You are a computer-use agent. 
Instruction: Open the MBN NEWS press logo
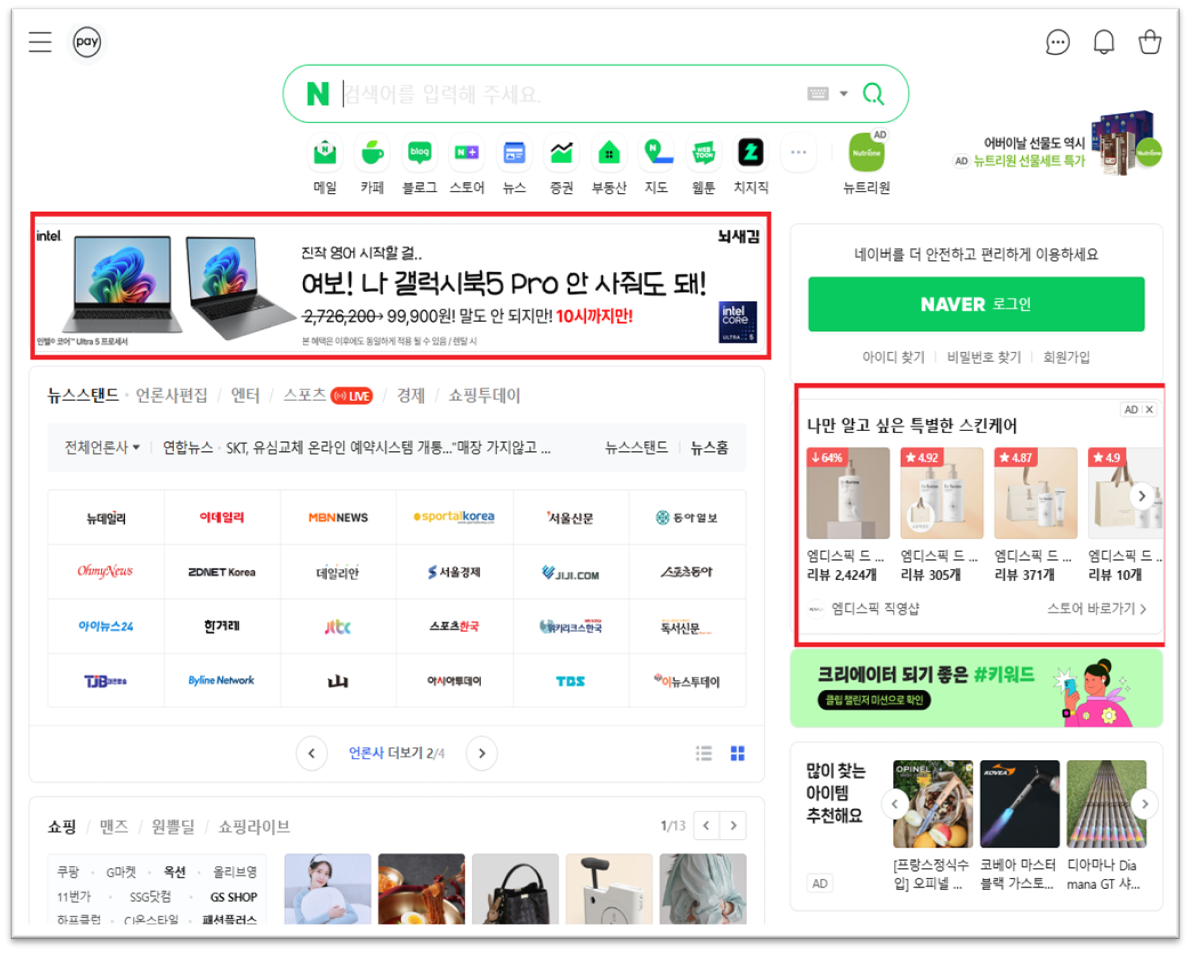tap(338, 517)
